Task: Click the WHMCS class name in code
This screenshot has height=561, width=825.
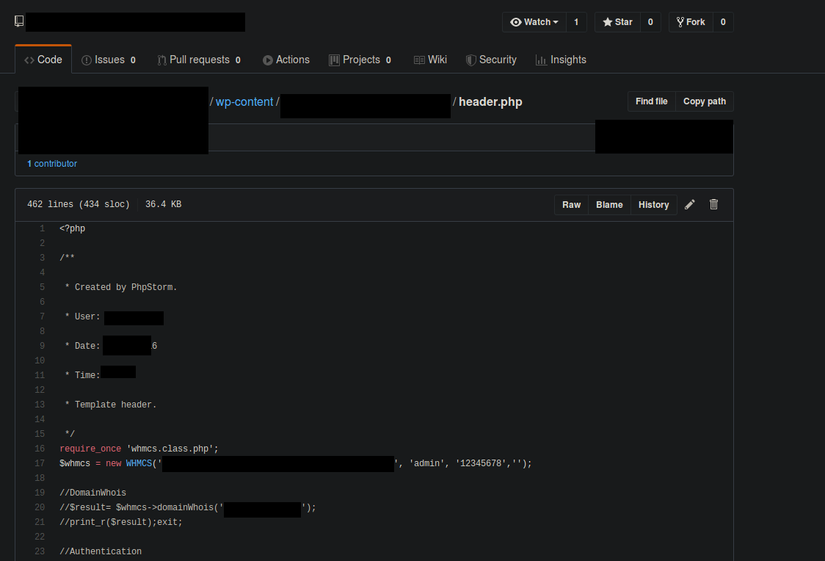Action: click(x=139, y=463)
